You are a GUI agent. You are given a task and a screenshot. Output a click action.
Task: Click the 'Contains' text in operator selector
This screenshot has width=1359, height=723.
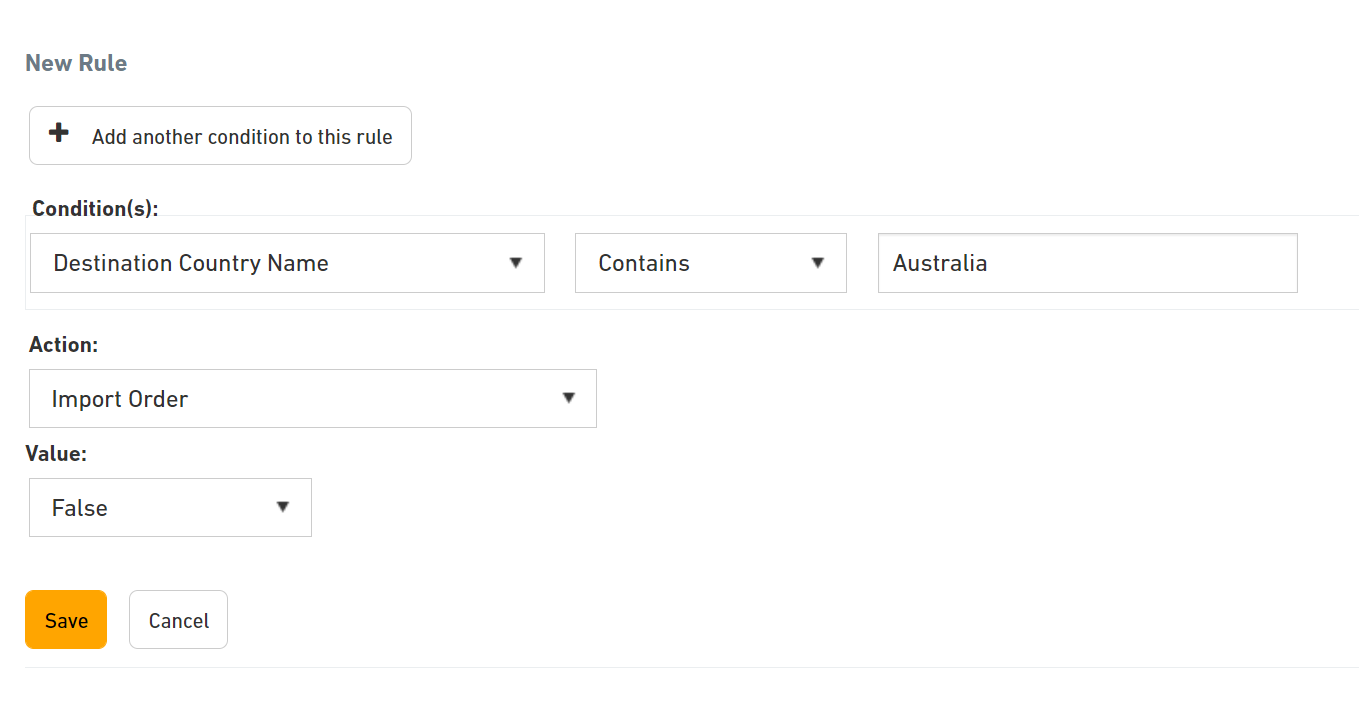[x=644, y=264]
